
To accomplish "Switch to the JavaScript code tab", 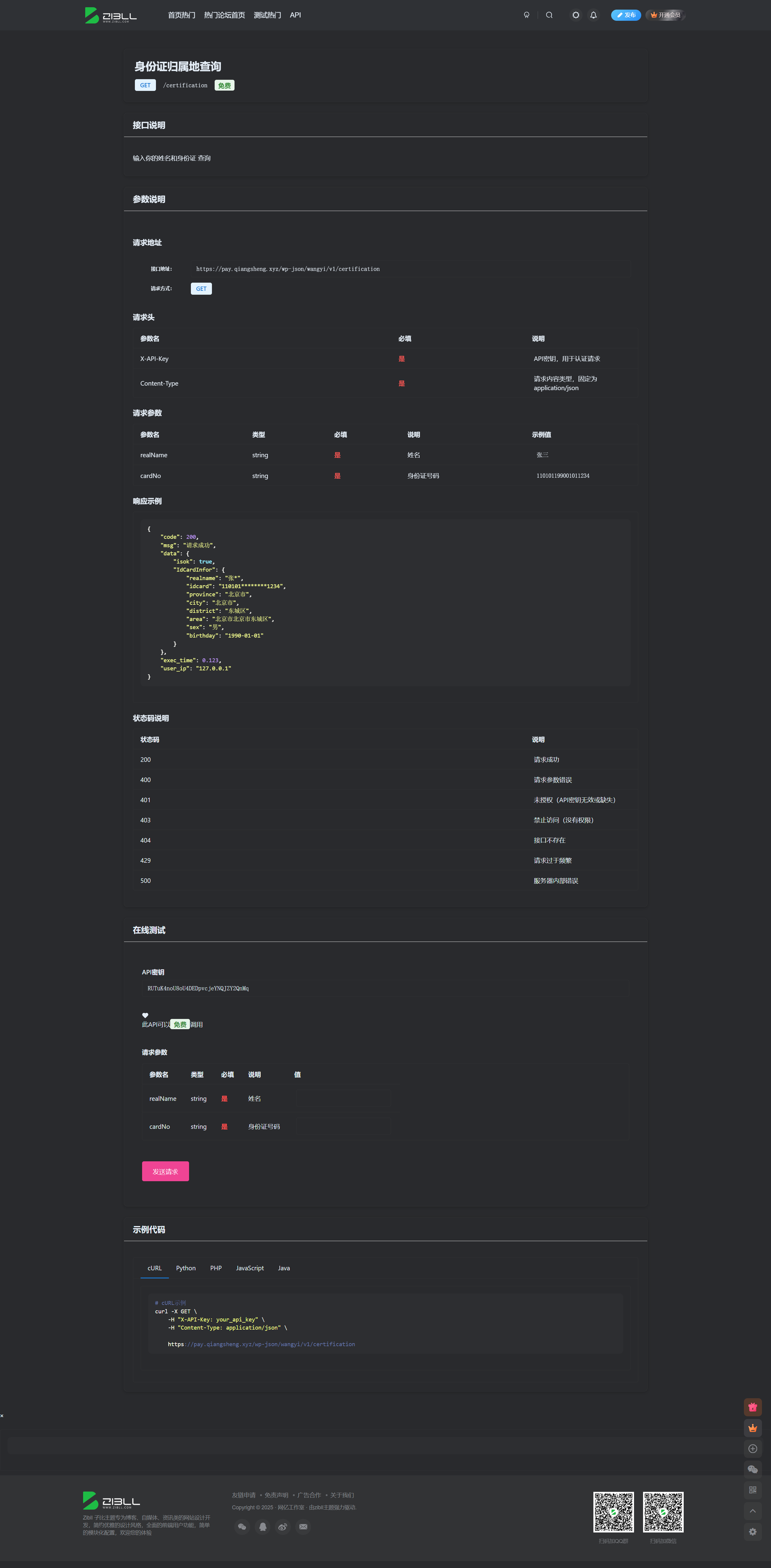I will (250, 1268).
